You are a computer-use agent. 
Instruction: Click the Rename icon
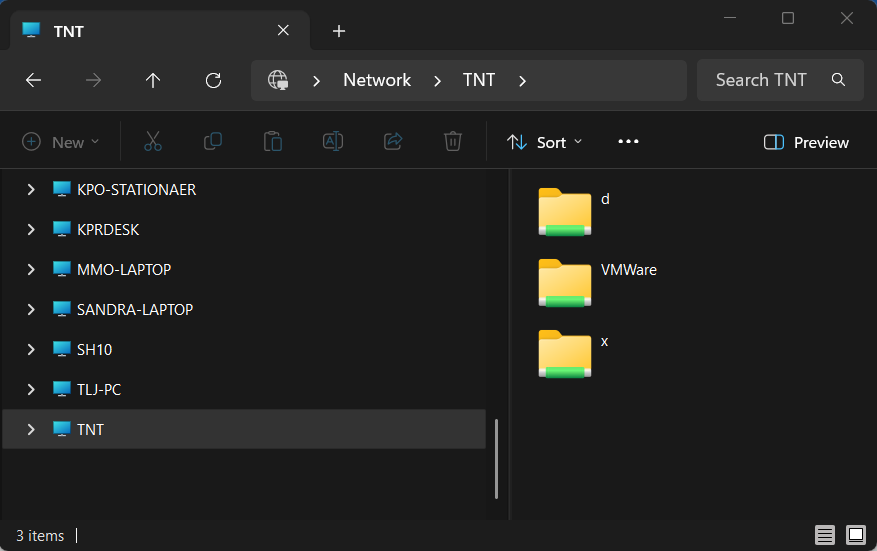pyautogui.click(x=333, y=142)
